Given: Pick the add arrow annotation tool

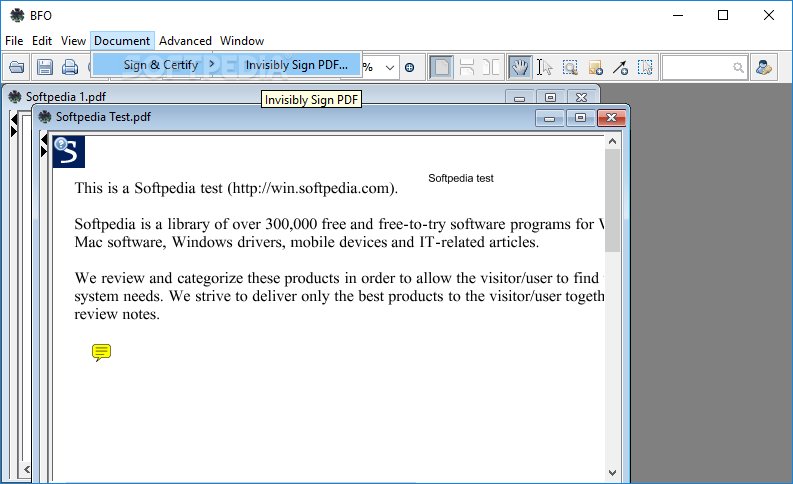Looking at the screenshot, I should click(620, 67).
